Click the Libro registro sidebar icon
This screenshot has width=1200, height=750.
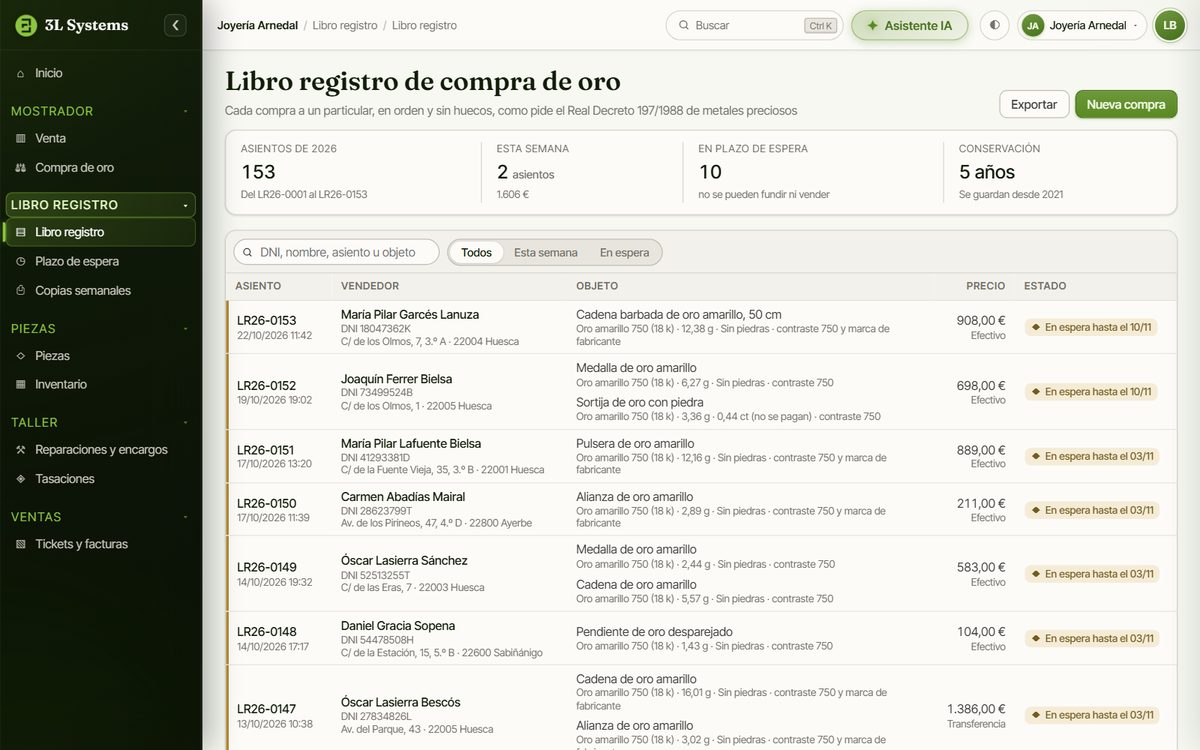click(x=21, y=232)
